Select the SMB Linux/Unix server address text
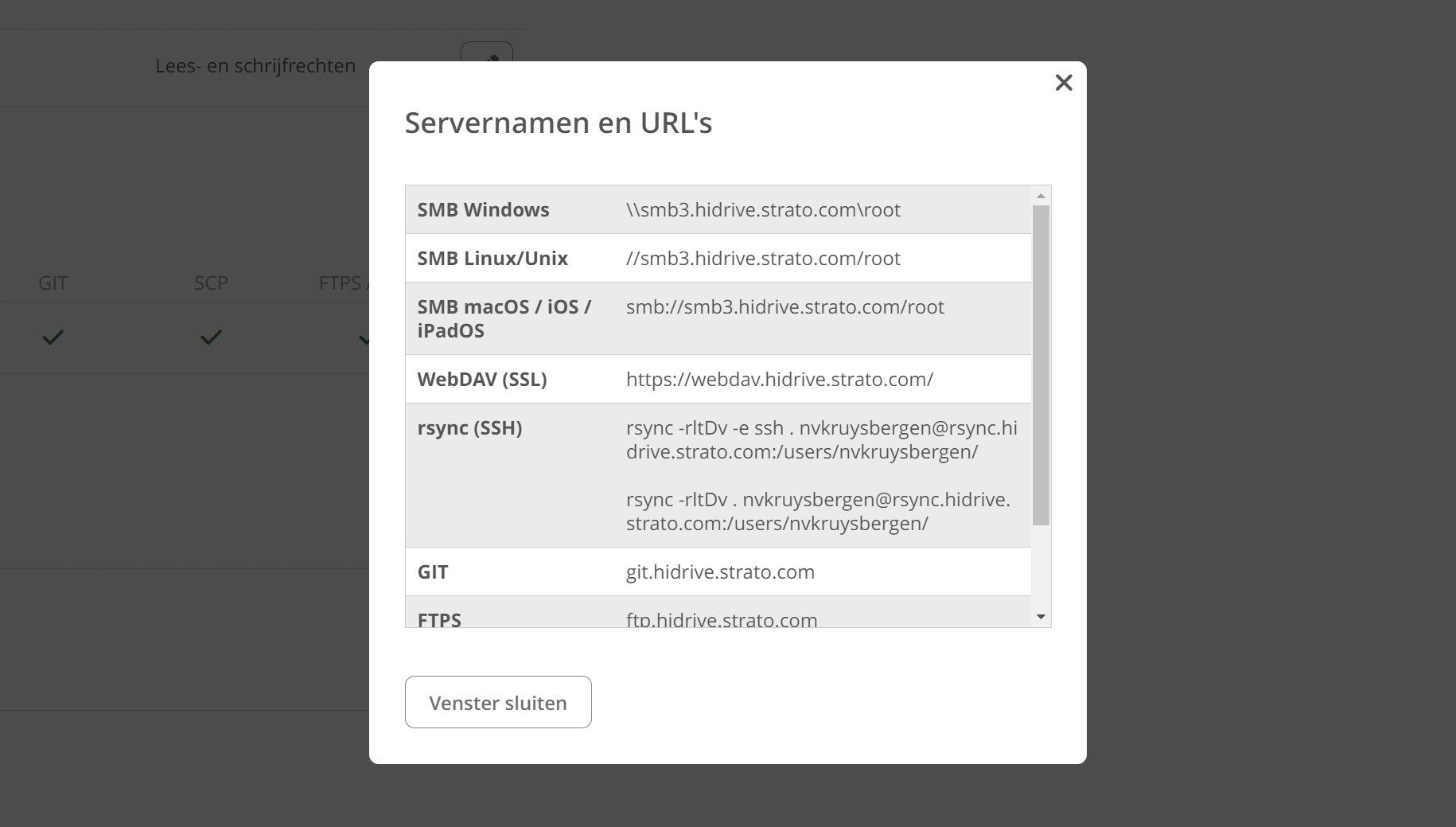 (763, 258)
